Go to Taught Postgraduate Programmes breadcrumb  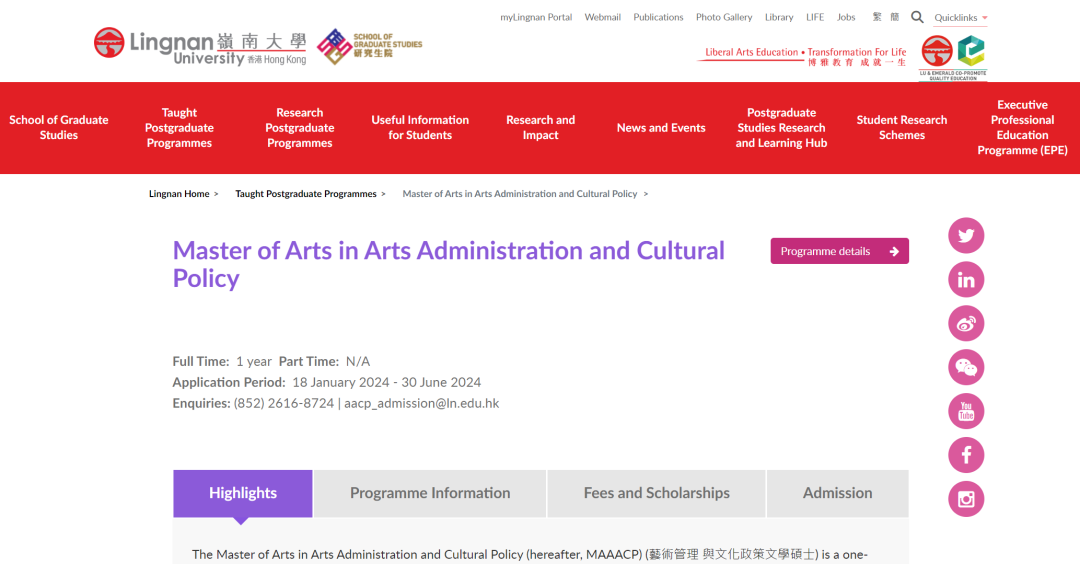pyautogui.click(x=306, y=194)
